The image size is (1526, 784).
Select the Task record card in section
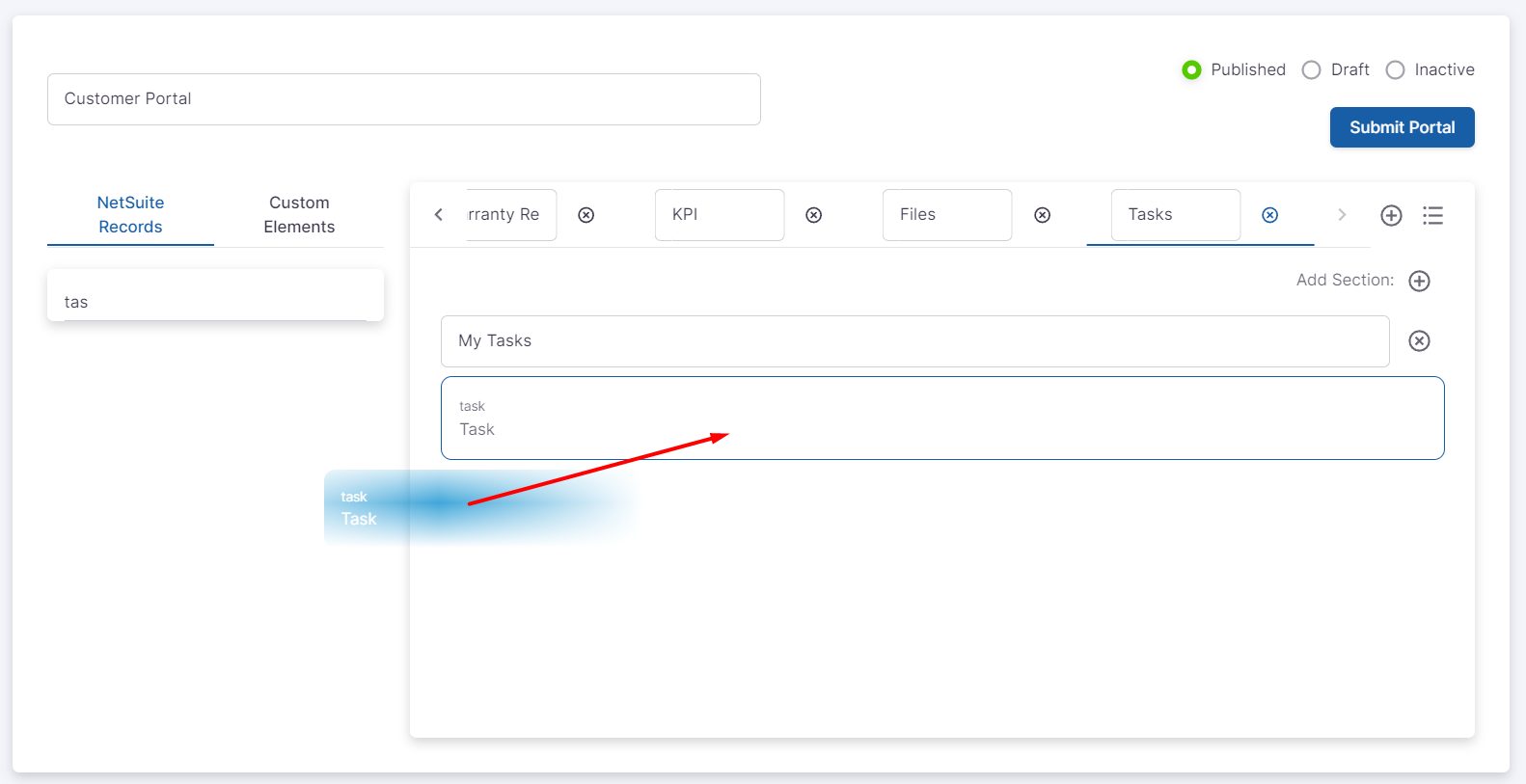pos(941,418)
